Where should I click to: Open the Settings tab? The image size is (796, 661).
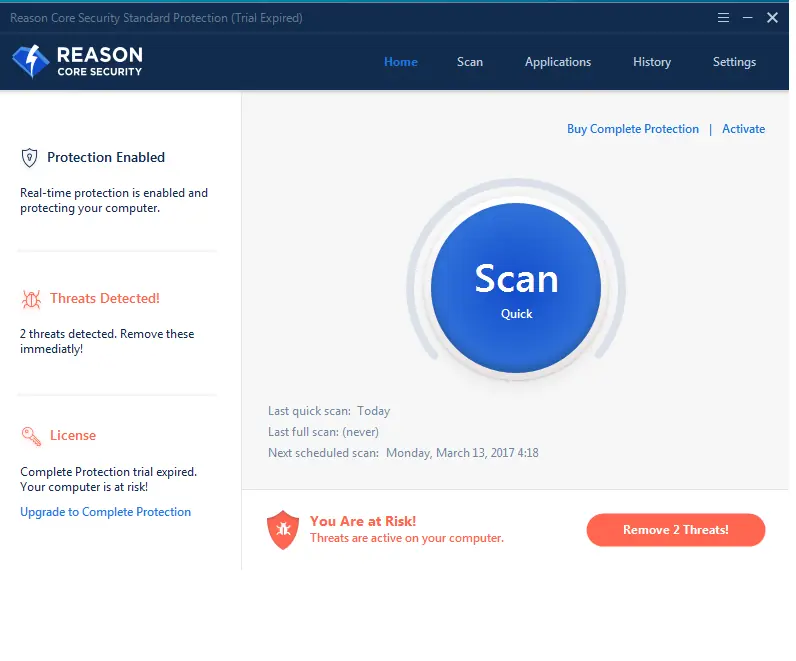click(x=734, y=62)
